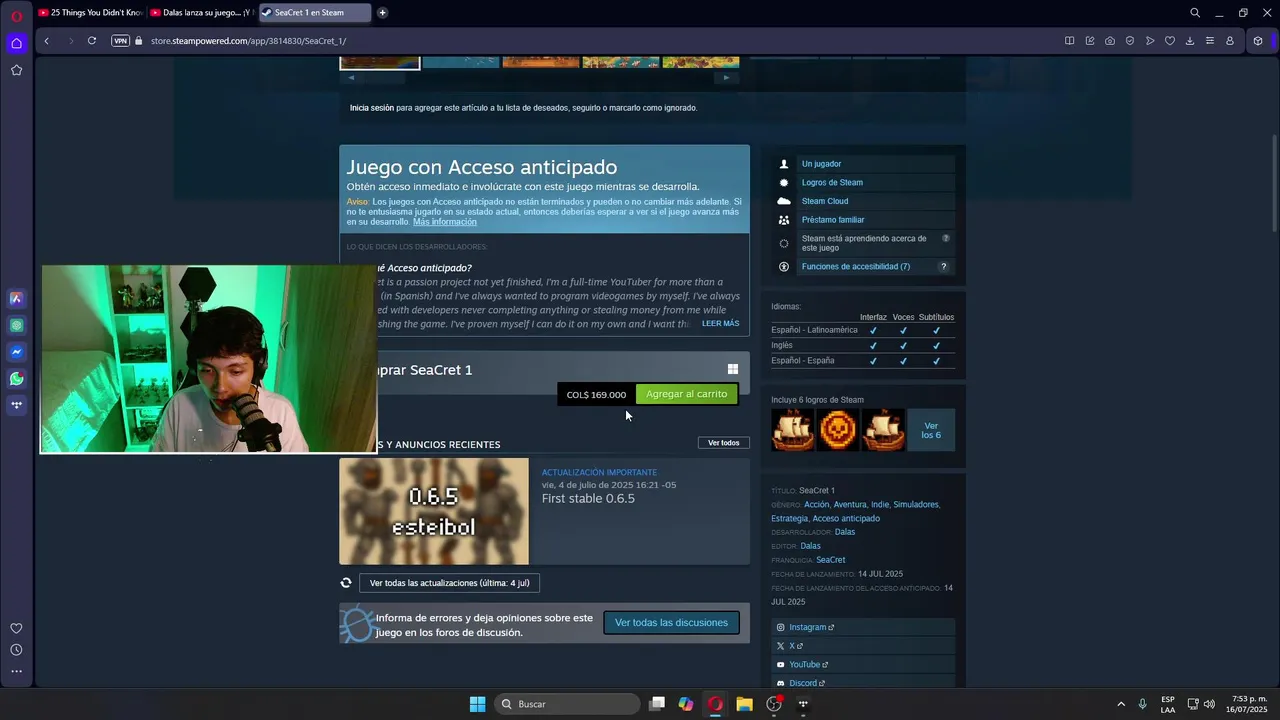
Task: Open the YouTube external link
Action: click(x=804, y=665)
